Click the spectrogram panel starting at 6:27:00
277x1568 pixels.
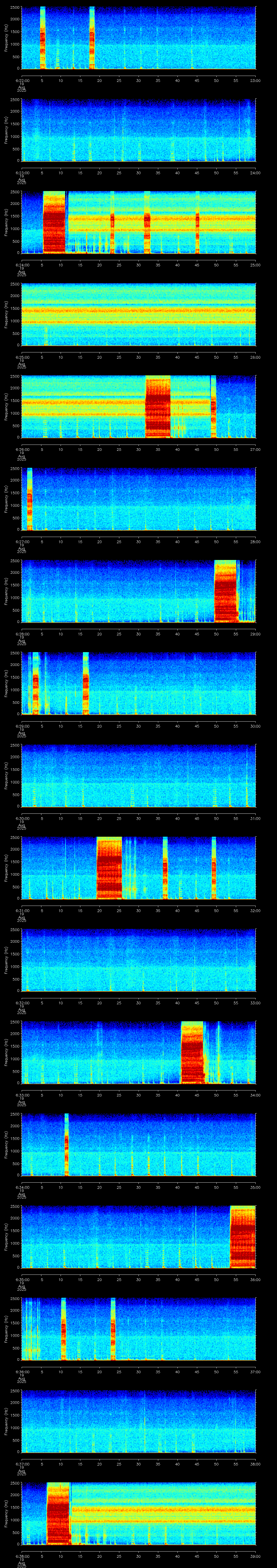click(x=138, y=499)
